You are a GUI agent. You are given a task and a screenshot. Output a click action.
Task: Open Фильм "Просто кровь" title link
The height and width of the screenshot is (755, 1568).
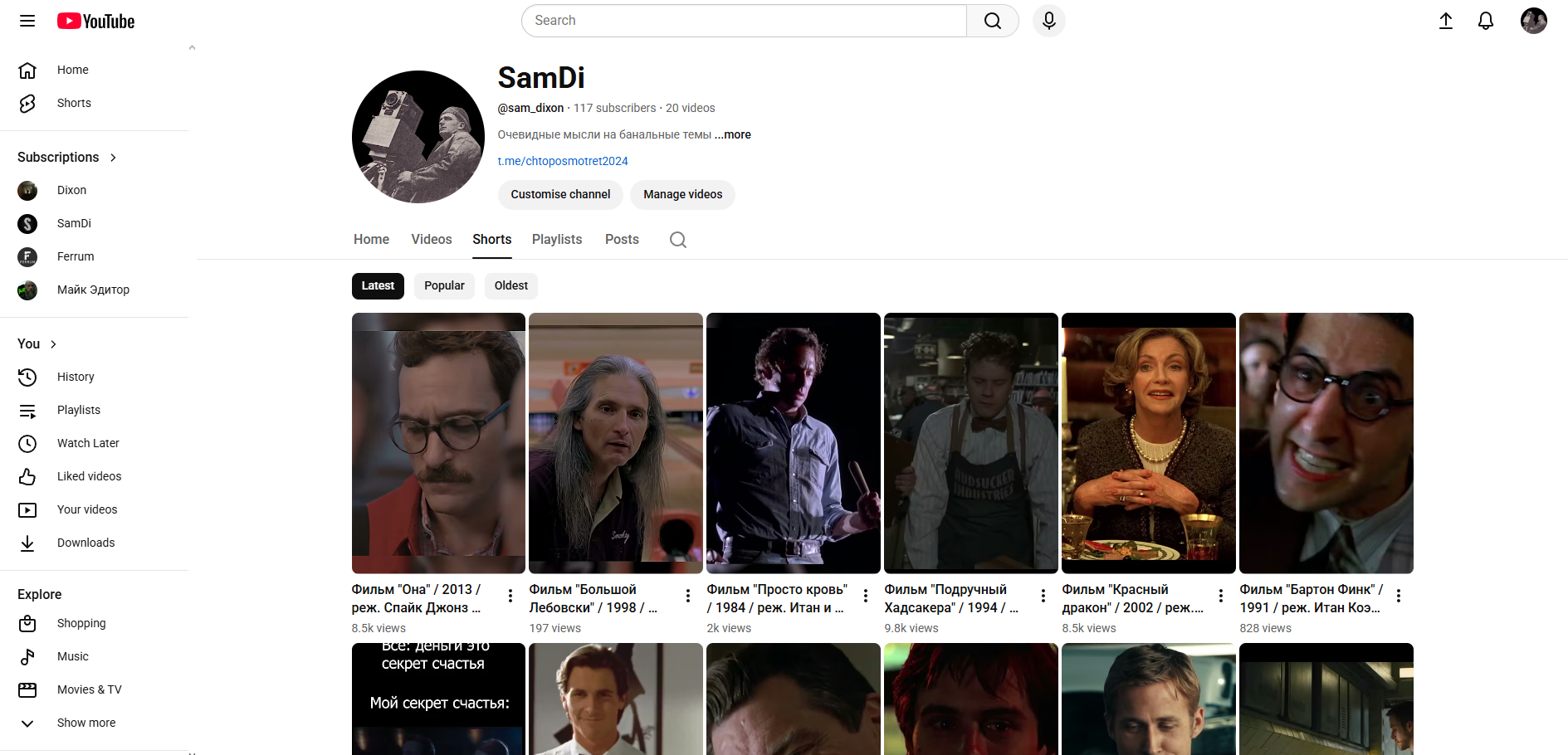point(777,599)
